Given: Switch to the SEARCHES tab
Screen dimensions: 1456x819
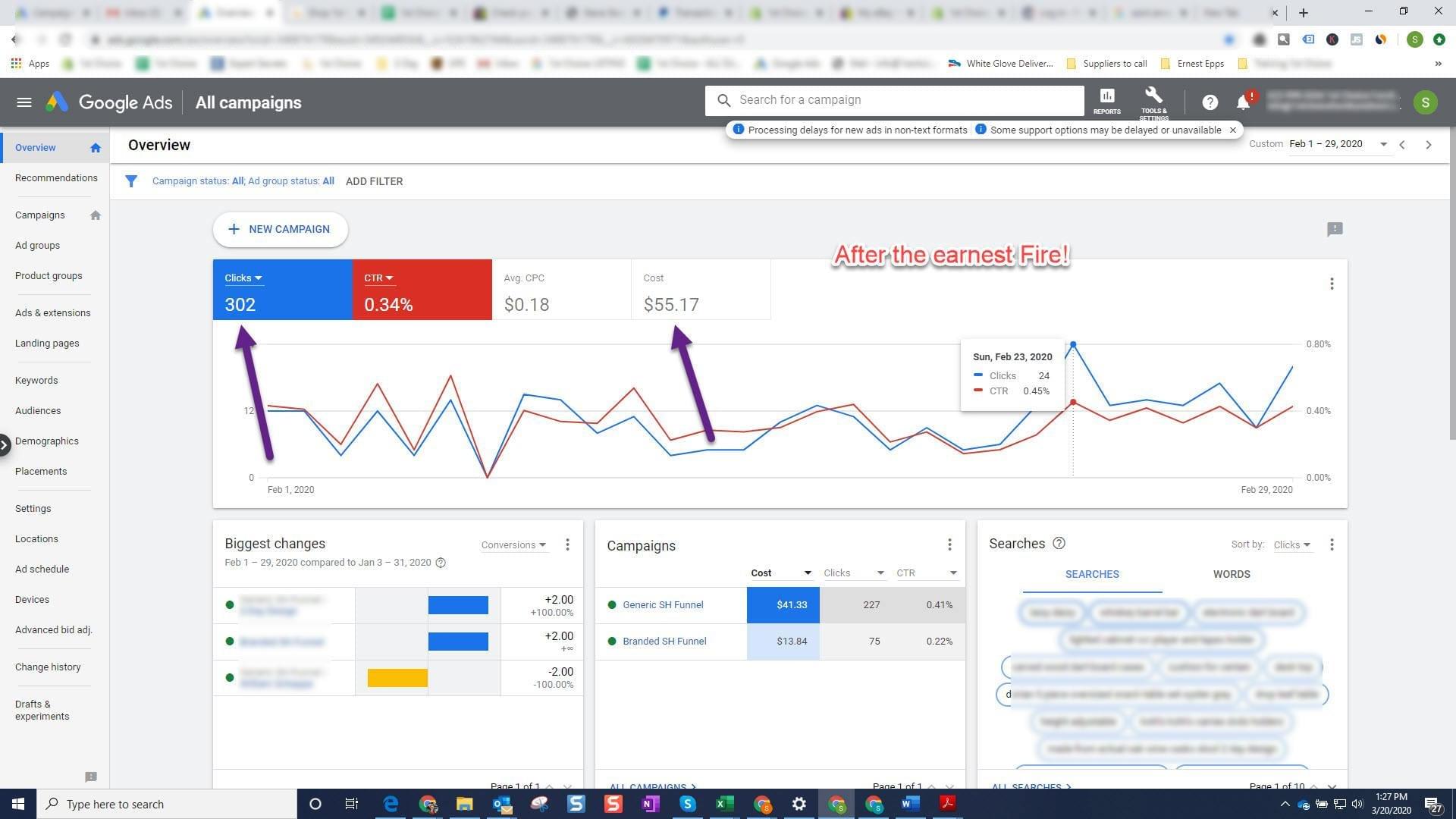Looking at the screenshot, I should [1092, 574].
